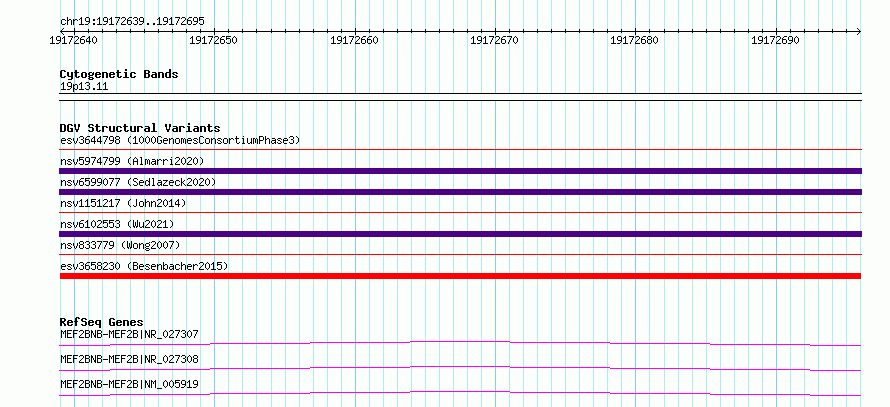The width and height of the screenshot is (890, 407).
Task: Click purple bar for nsv5974799
Action: tap(460, 171)
